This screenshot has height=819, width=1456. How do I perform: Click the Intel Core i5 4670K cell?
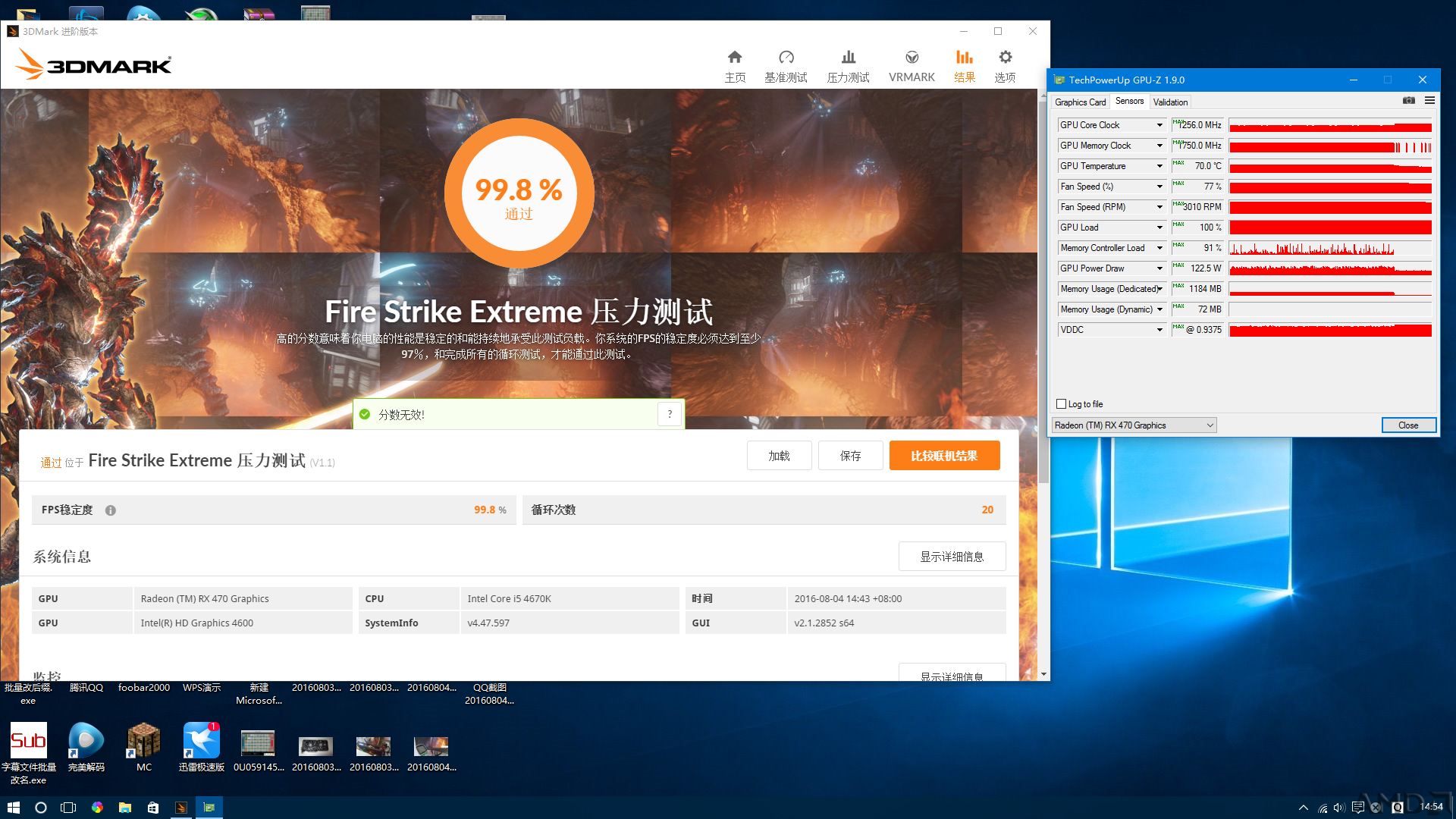click(x=570, y=598)
